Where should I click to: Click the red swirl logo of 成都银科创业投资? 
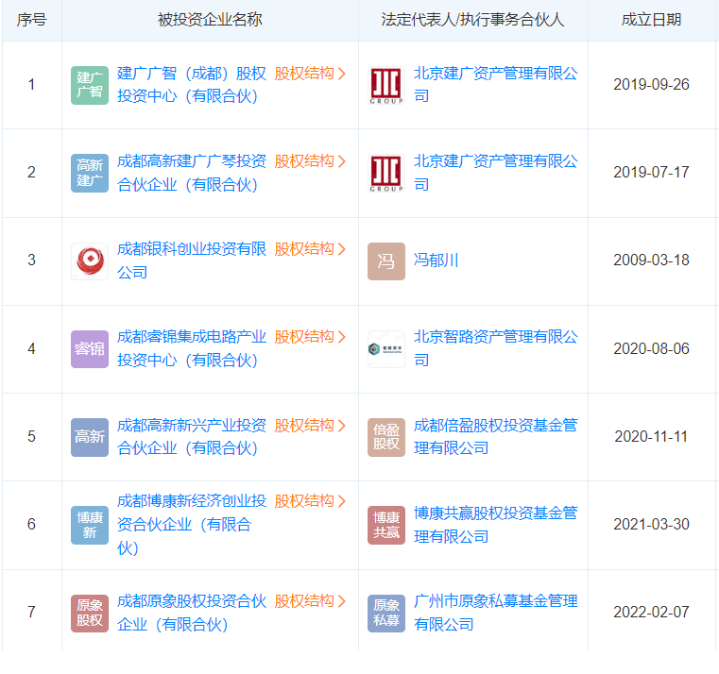pos(89,261)
